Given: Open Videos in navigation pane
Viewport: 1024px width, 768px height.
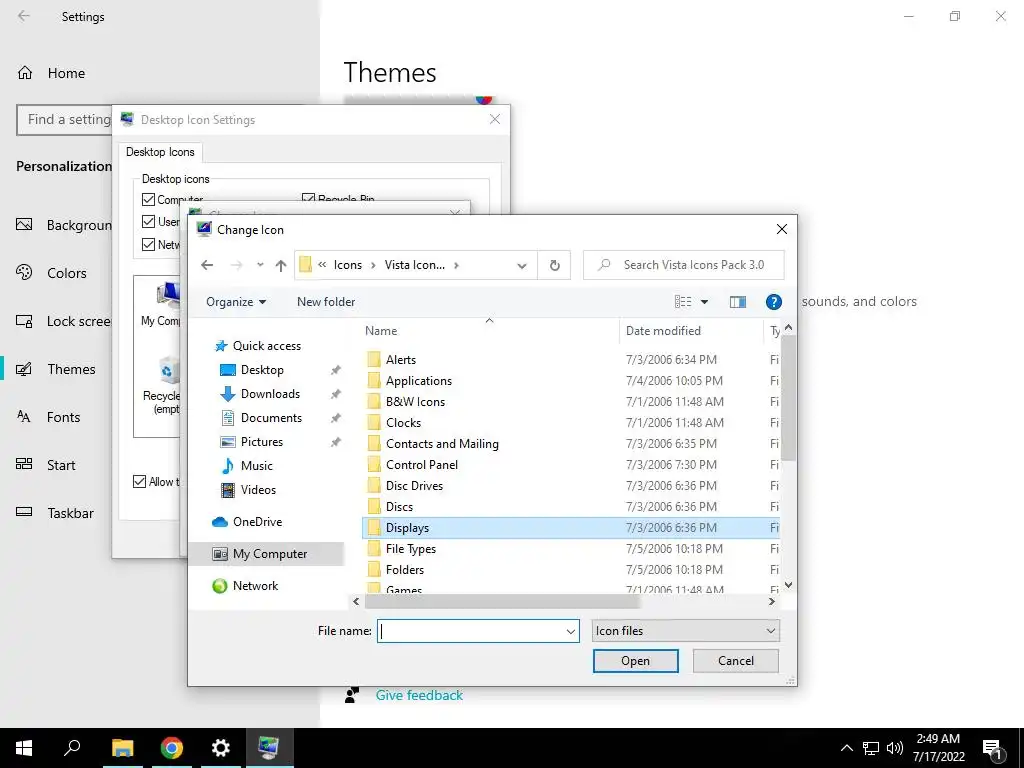Looking at the screenshot, I should pos(258,490).
